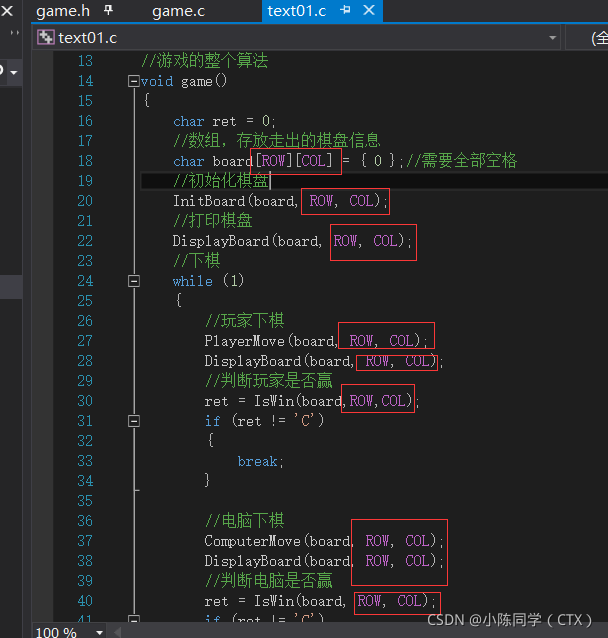Unpin the game.h tab pin icon
The width and height of the screenshot is (608, 638).
pyautogui.click(x=108, y=10)
